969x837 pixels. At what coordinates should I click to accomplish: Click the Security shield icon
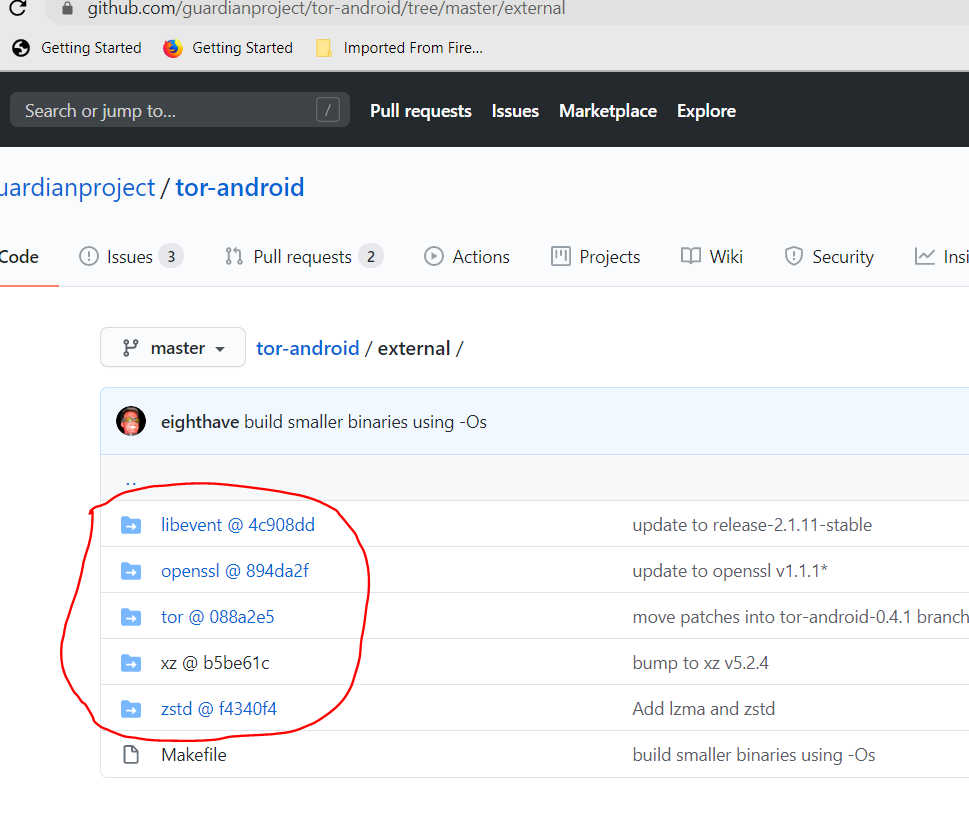click(x=793, y=256)
